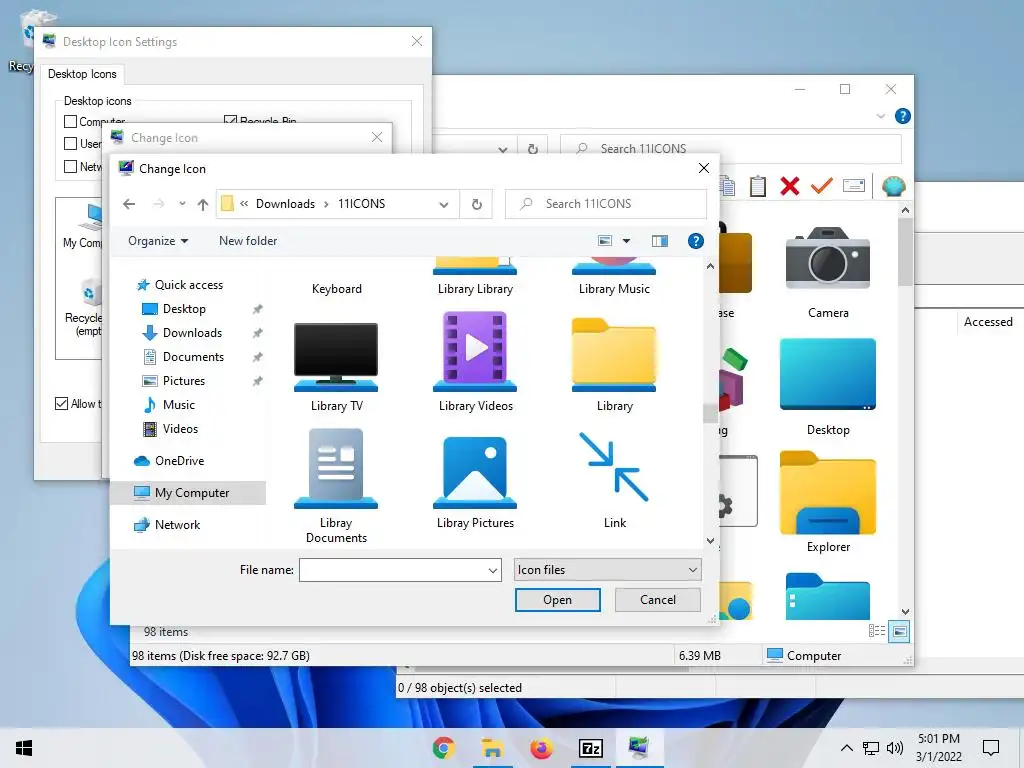
Task: Select the Desktop Icons tab
Action: [82, 74]
